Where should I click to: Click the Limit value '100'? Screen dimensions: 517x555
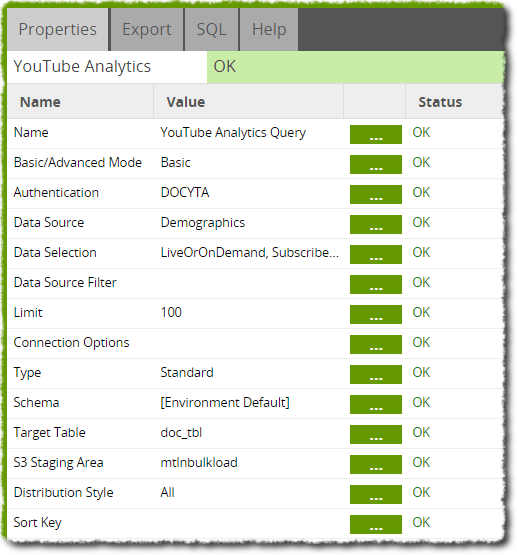pyautogui.click(x=171, y=313)
